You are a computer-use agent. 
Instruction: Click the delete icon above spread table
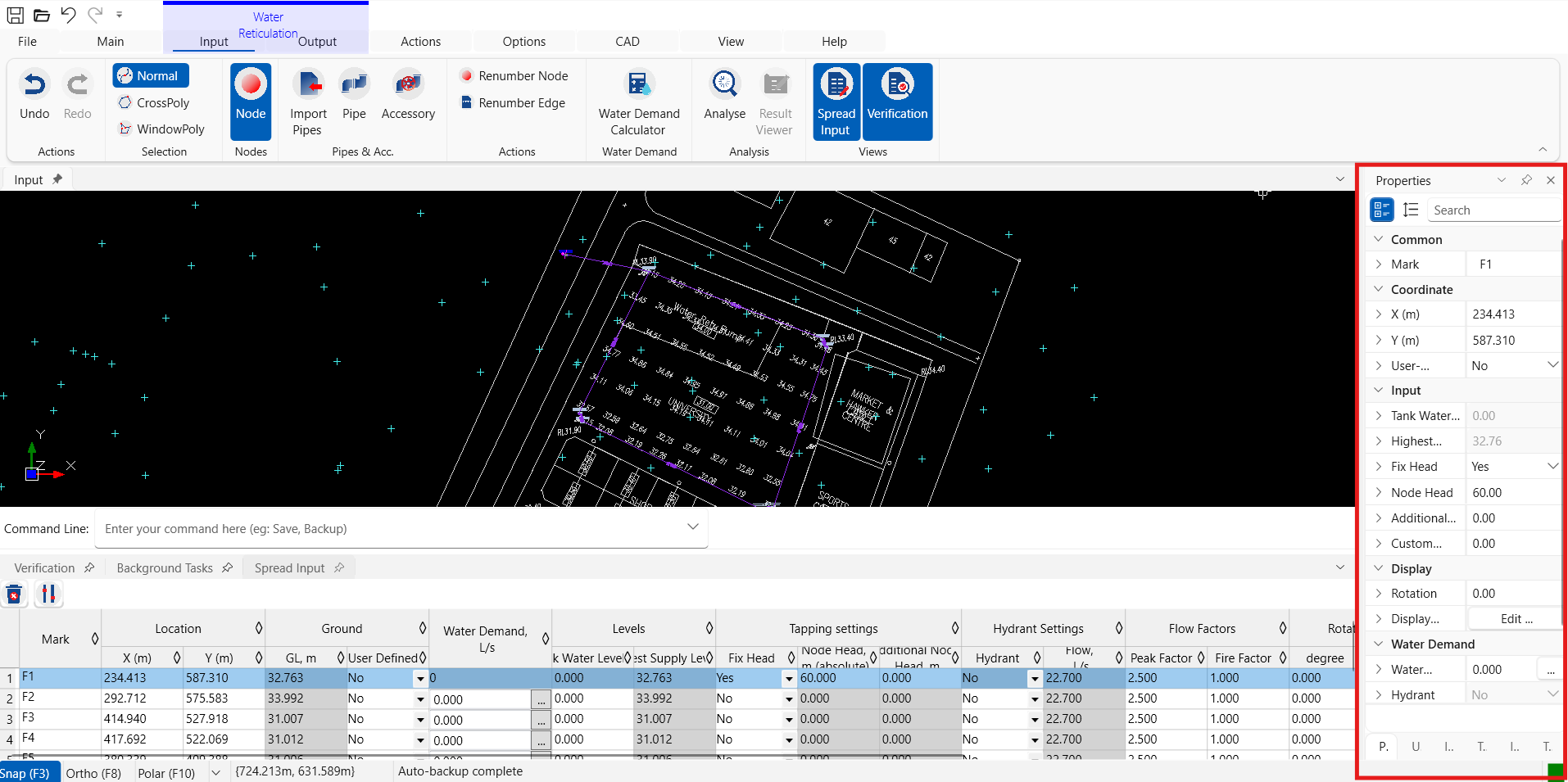[14, 594]
